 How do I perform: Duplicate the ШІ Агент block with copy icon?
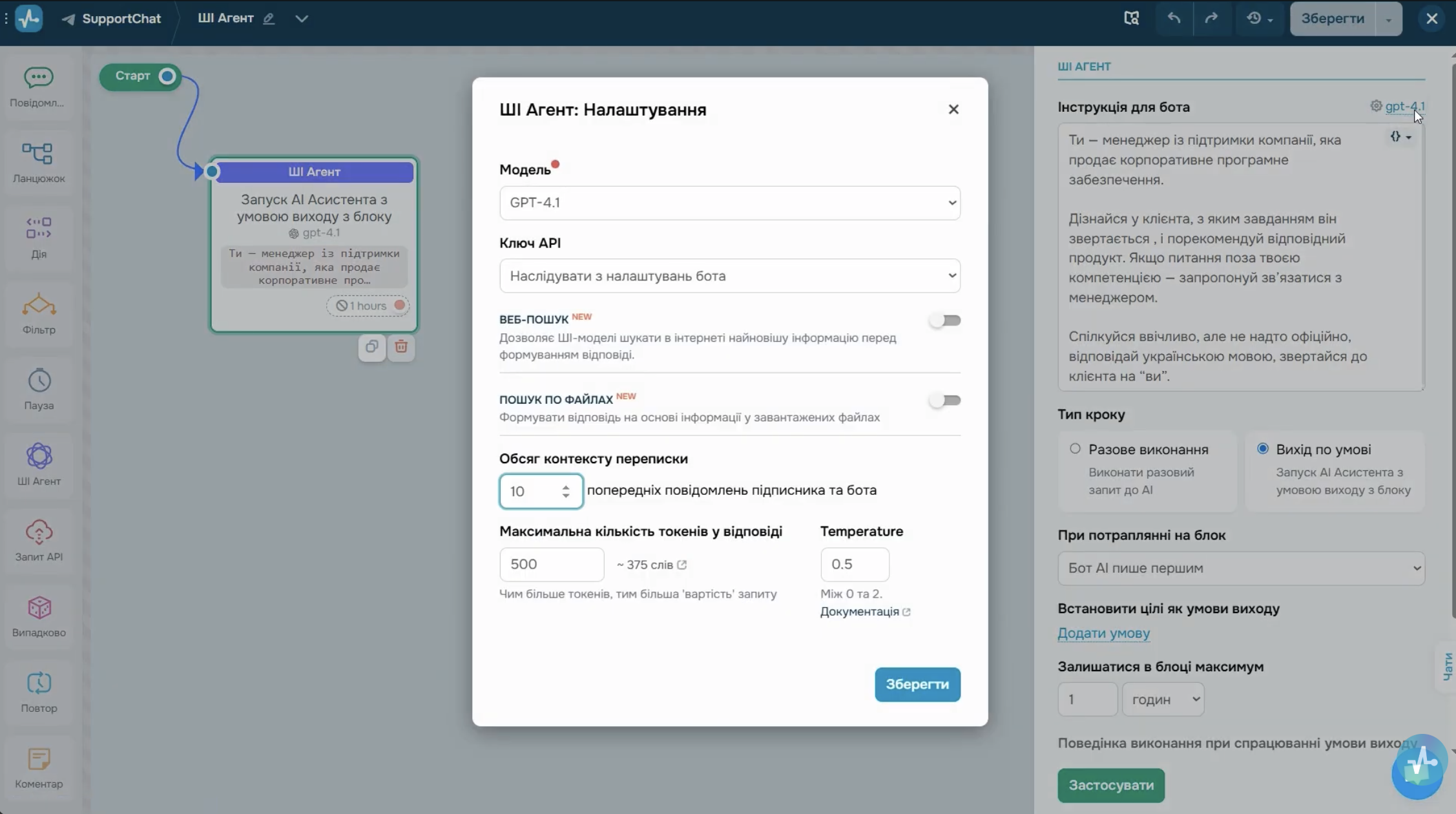point(372,347)
